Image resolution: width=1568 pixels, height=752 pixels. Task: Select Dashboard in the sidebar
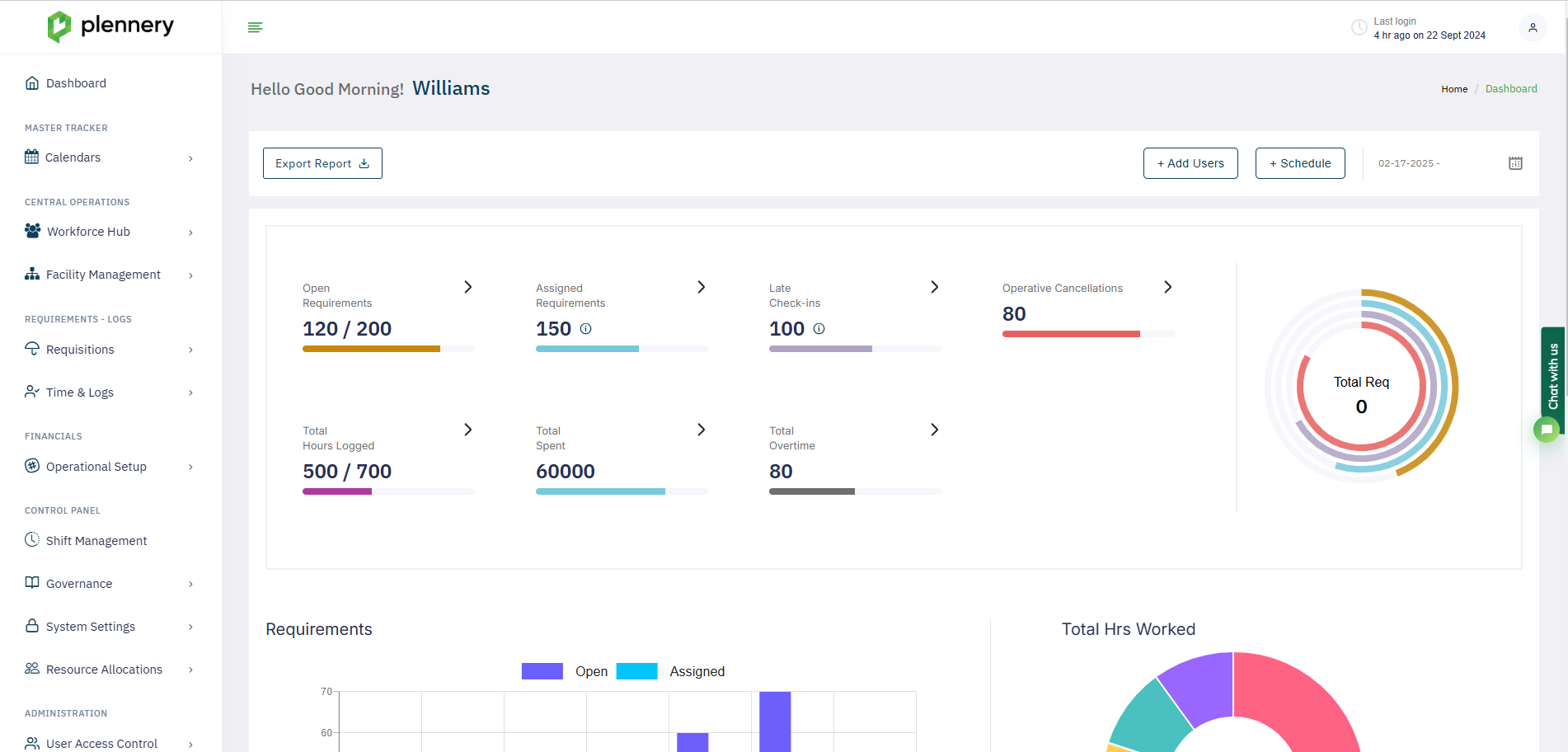tap(76, 83)
